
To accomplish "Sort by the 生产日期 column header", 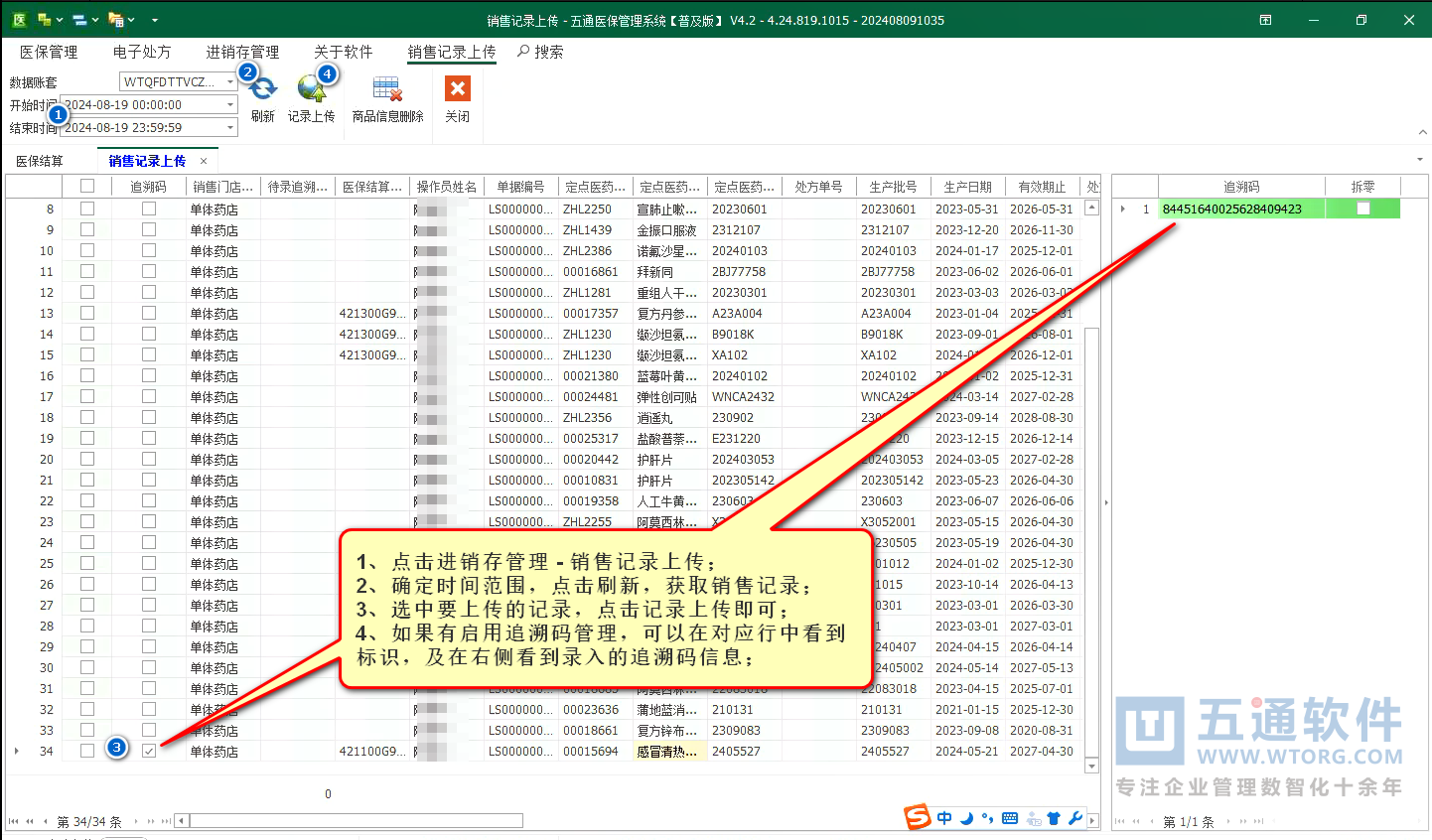I will pyautogui.click(x=967, y=187).
